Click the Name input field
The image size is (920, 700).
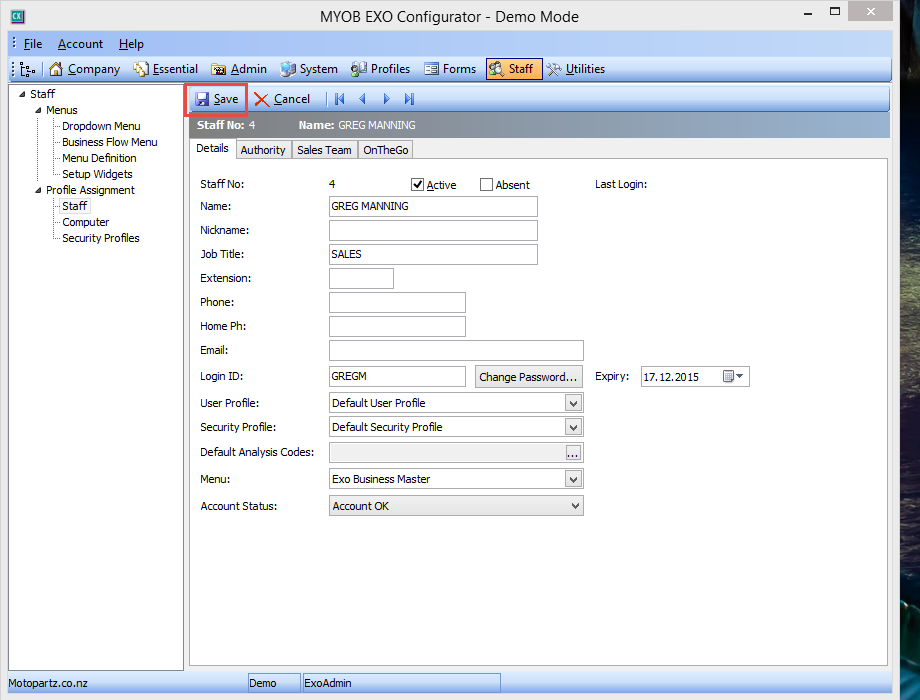[x=433, y=207]
